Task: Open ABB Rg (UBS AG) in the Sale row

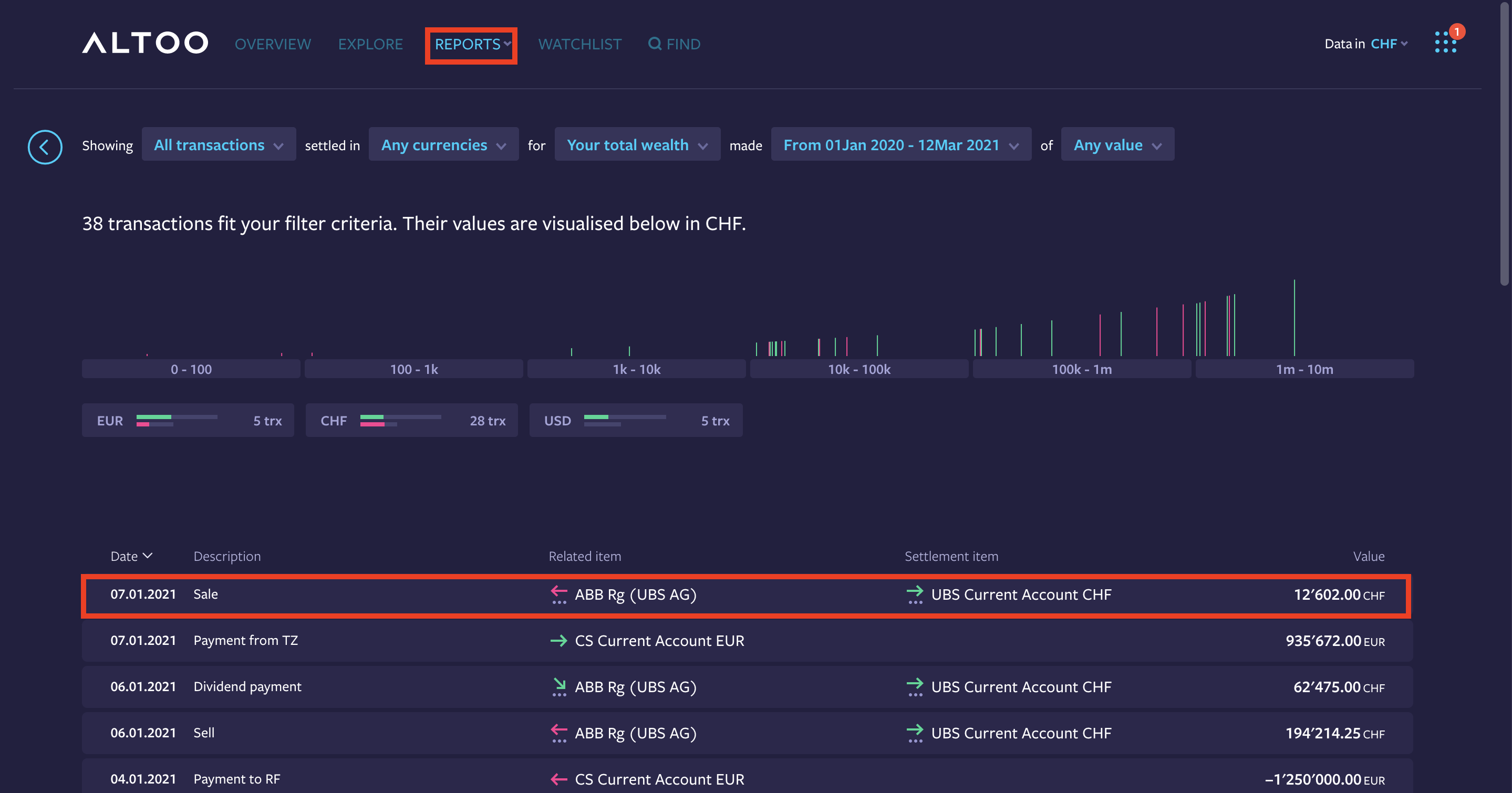Action: pyautogui.click(x=636, y=594)
